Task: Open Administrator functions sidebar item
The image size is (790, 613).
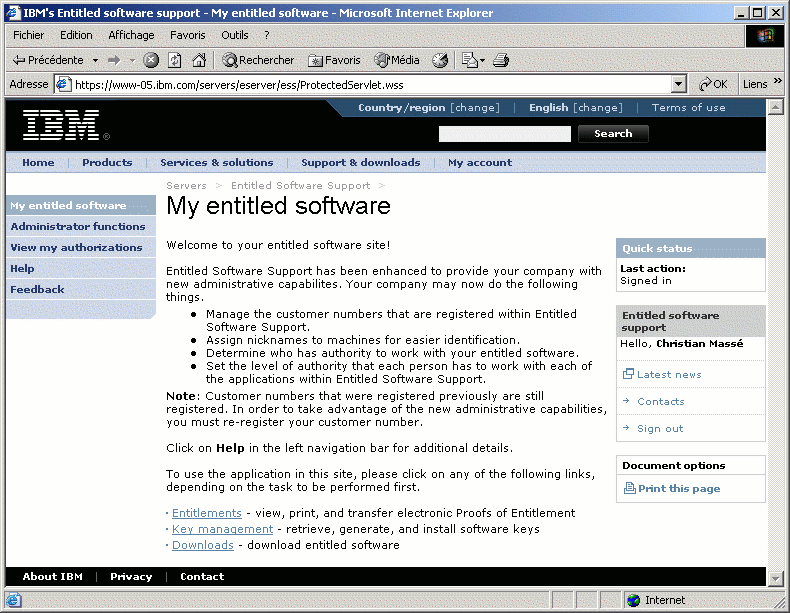Action: pyautogui.click(x=81, y=226)
